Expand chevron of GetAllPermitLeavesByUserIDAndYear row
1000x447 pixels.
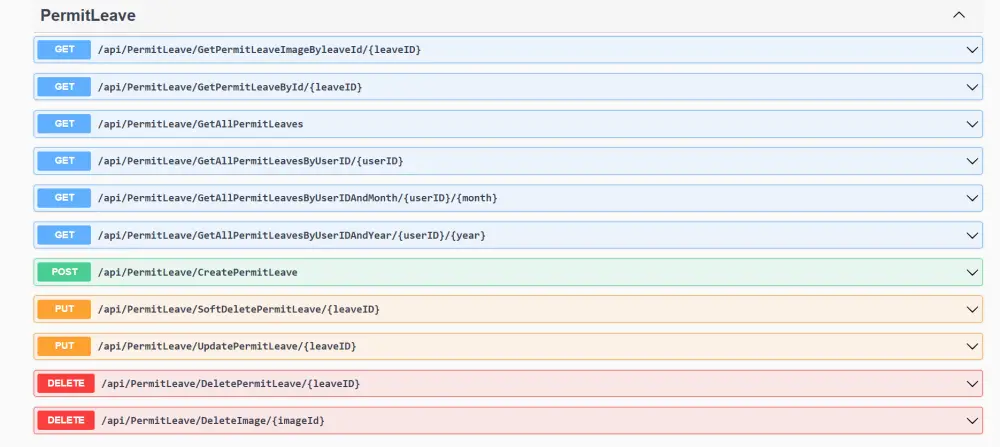973,235
